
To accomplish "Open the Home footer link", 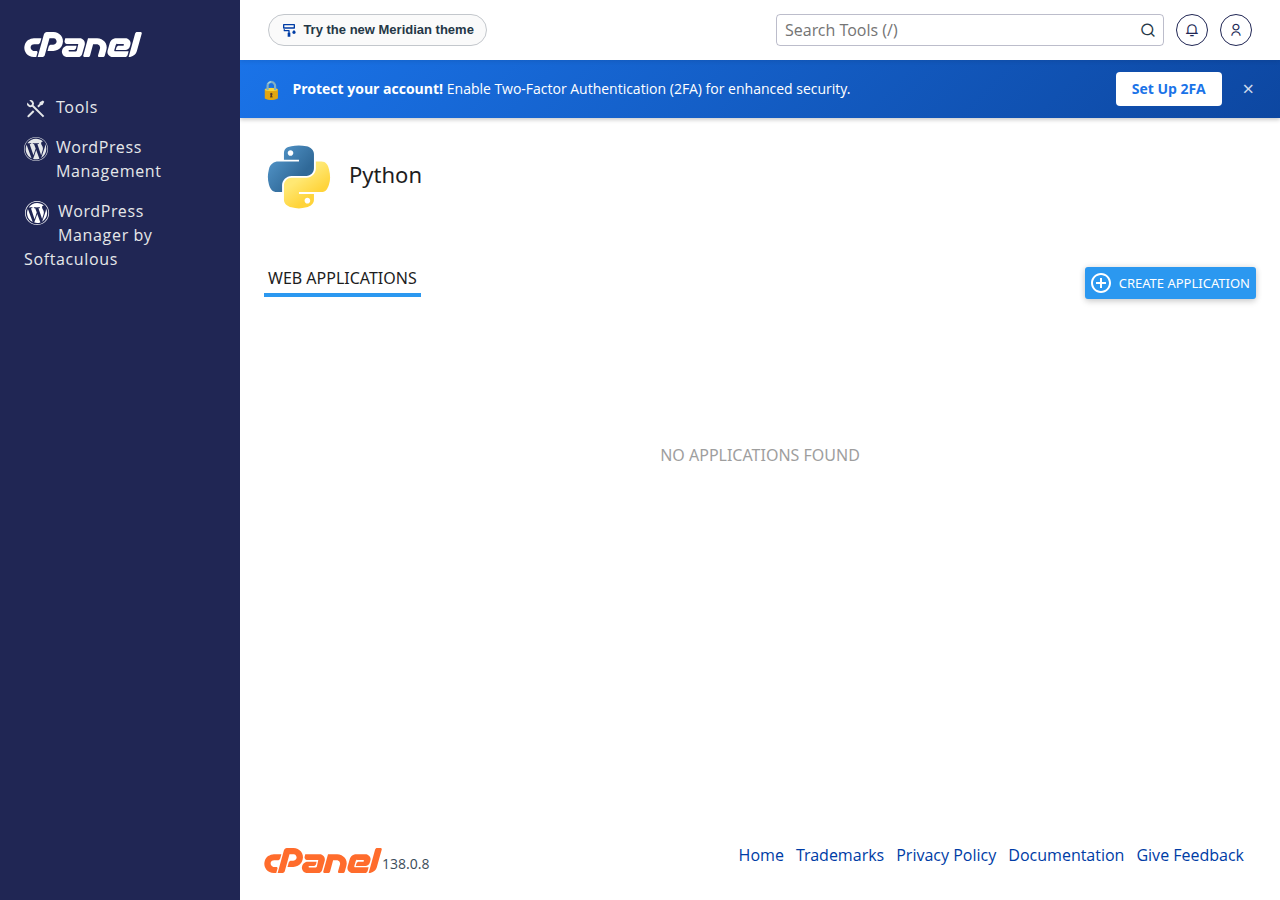I will coord(761,855).
